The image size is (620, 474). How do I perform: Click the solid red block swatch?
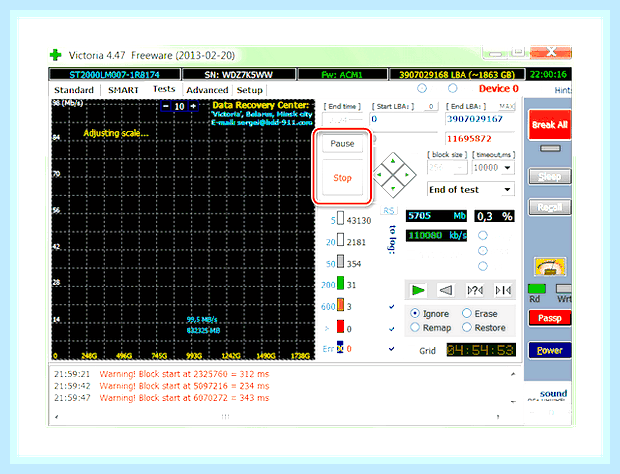coord(340,327)
